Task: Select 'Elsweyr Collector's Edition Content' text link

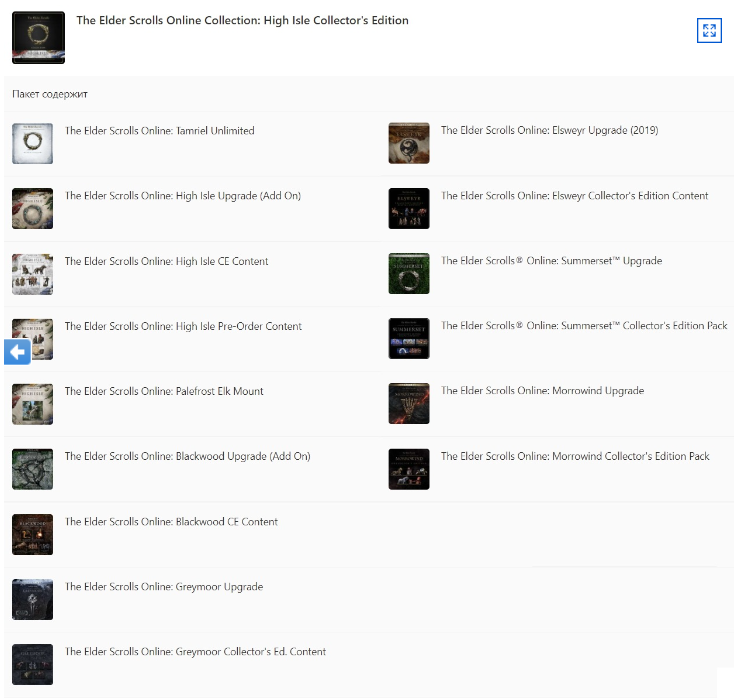Action: tap(575, 196)
